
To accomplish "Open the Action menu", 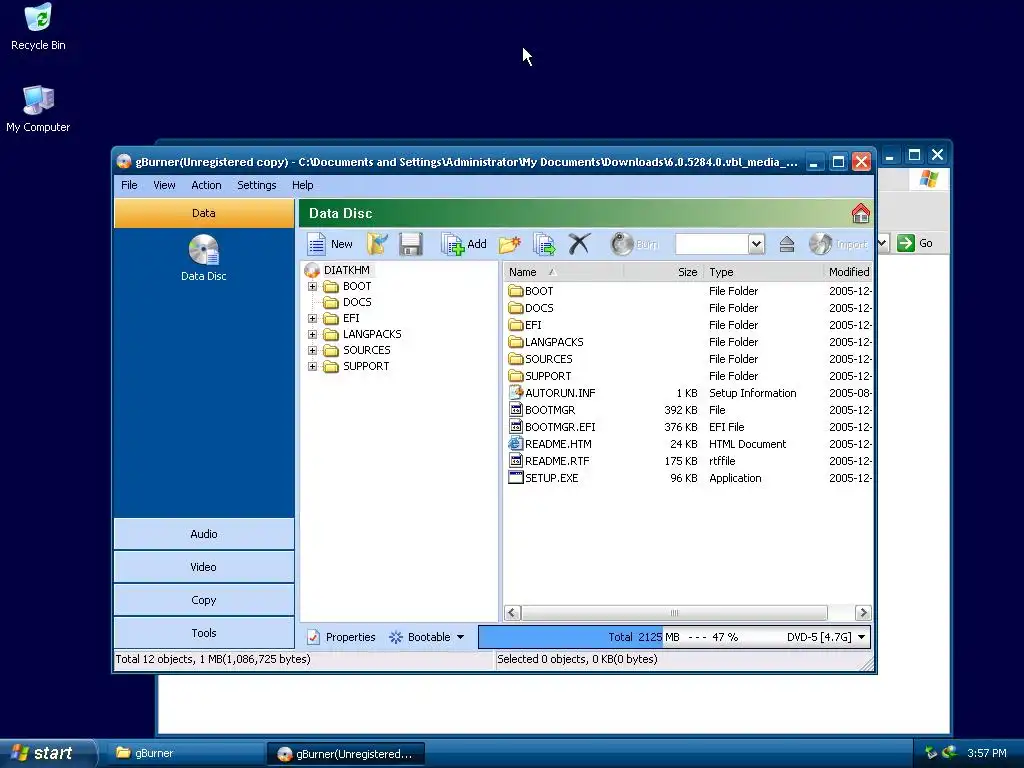I will coord(206,185).
